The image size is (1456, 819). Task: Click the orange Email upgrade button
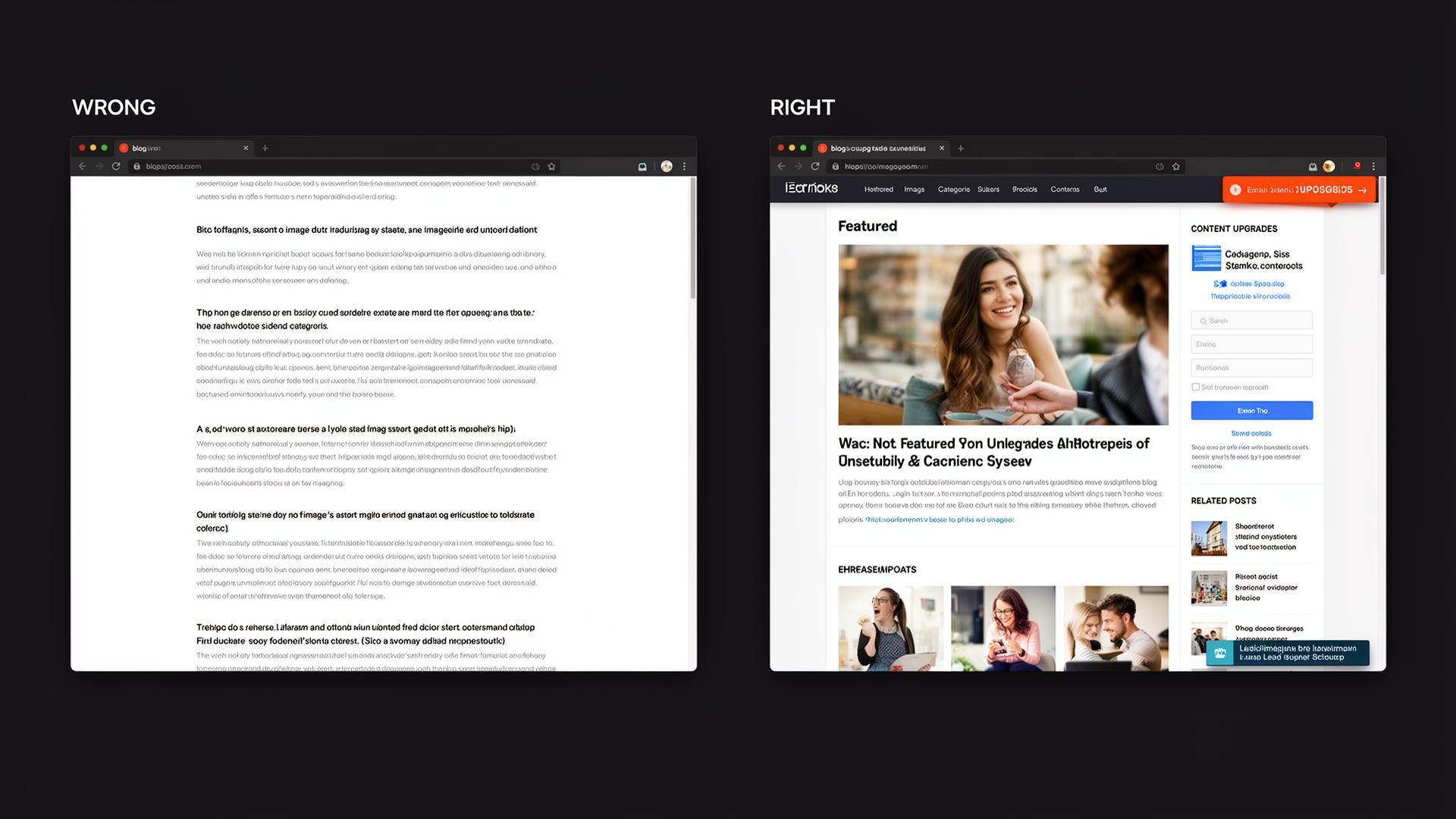click(x=1299, y=190)
